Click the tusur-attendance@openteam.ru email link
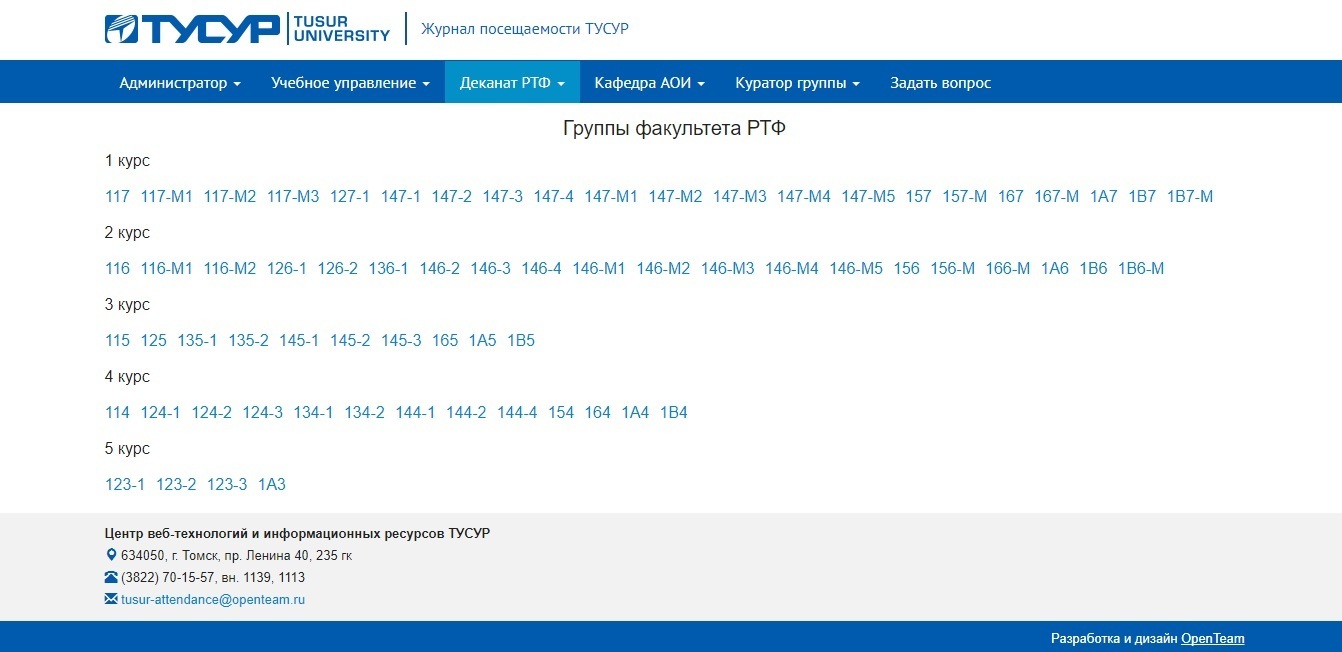The width and height of the screenshot is (1342, 652). (x=212, y=600)
